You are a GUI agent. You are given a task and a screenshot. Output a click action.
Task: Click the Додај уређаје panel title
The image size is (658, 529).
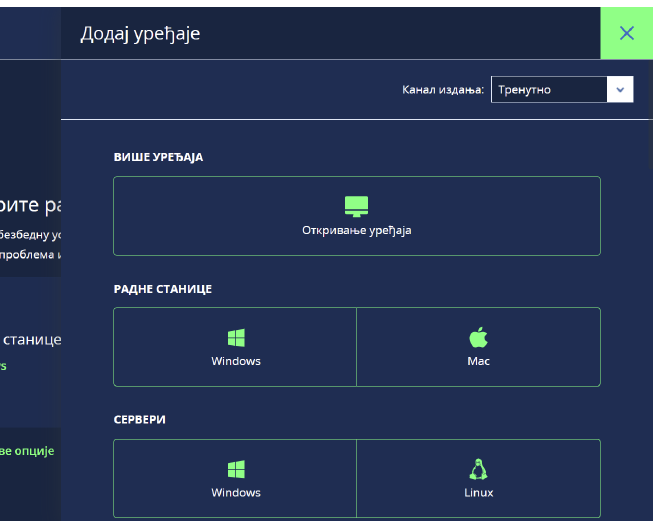tap(140, 34)
